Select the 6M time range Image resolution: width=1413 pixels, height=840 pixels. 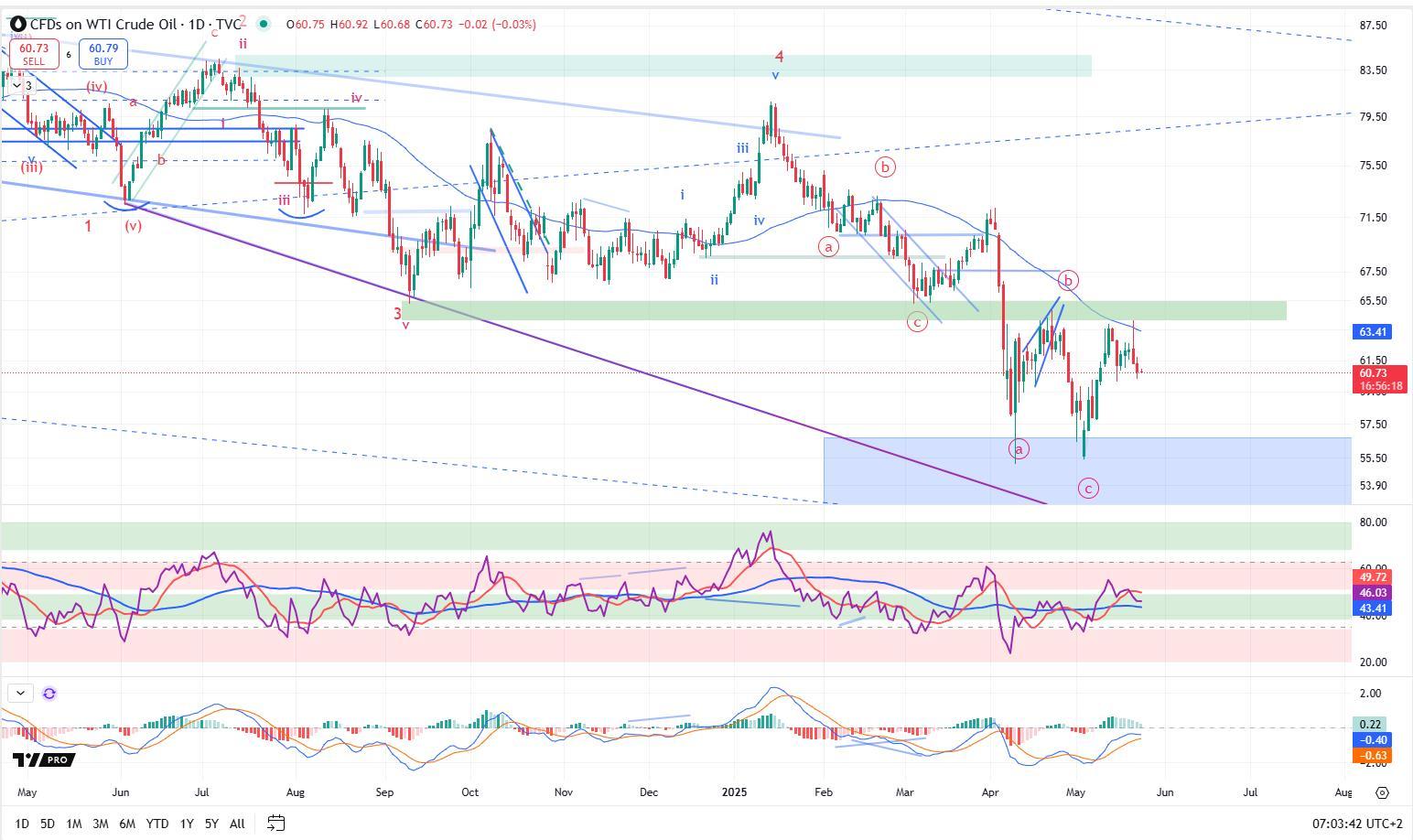click(x=127, y=824)
